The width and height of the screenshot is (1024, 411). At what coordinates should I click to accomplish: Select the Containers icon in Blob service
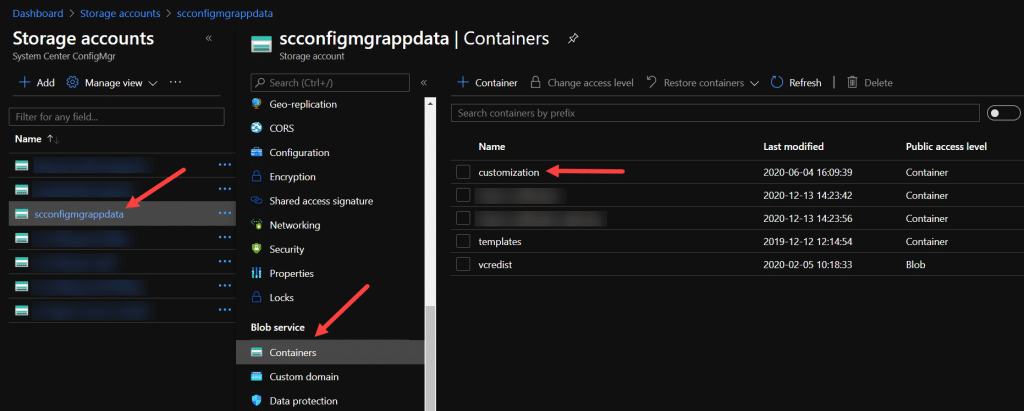[257, 352]
